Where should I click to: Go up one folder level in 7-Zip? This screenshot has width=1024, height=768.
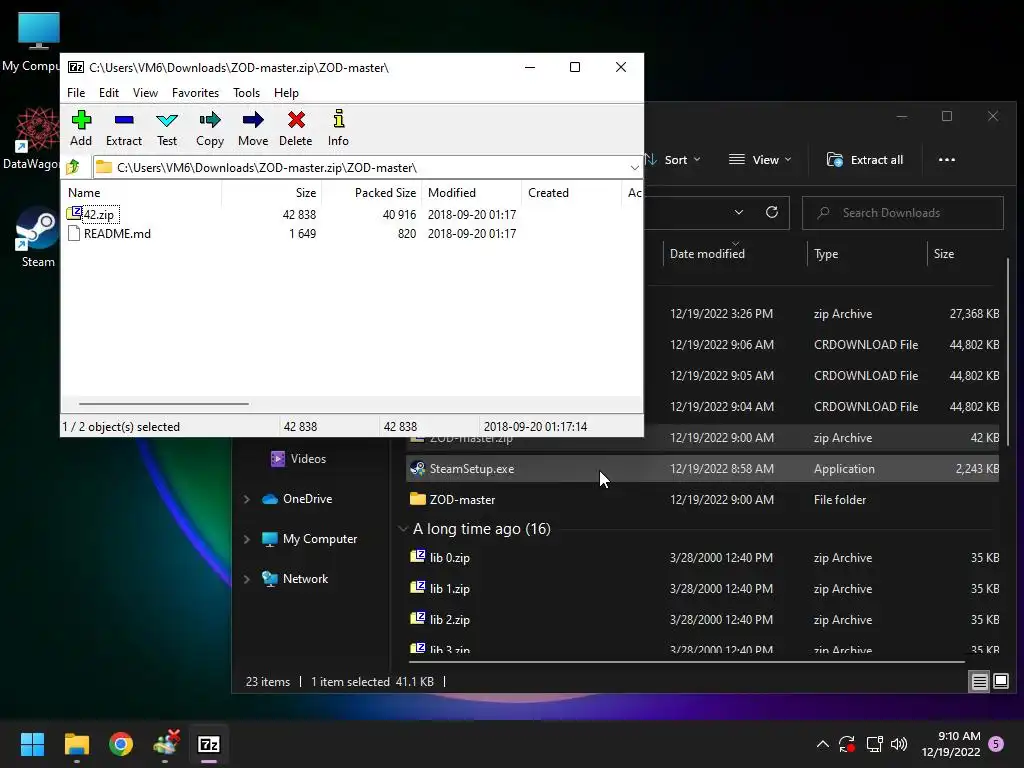pos(73,167)
